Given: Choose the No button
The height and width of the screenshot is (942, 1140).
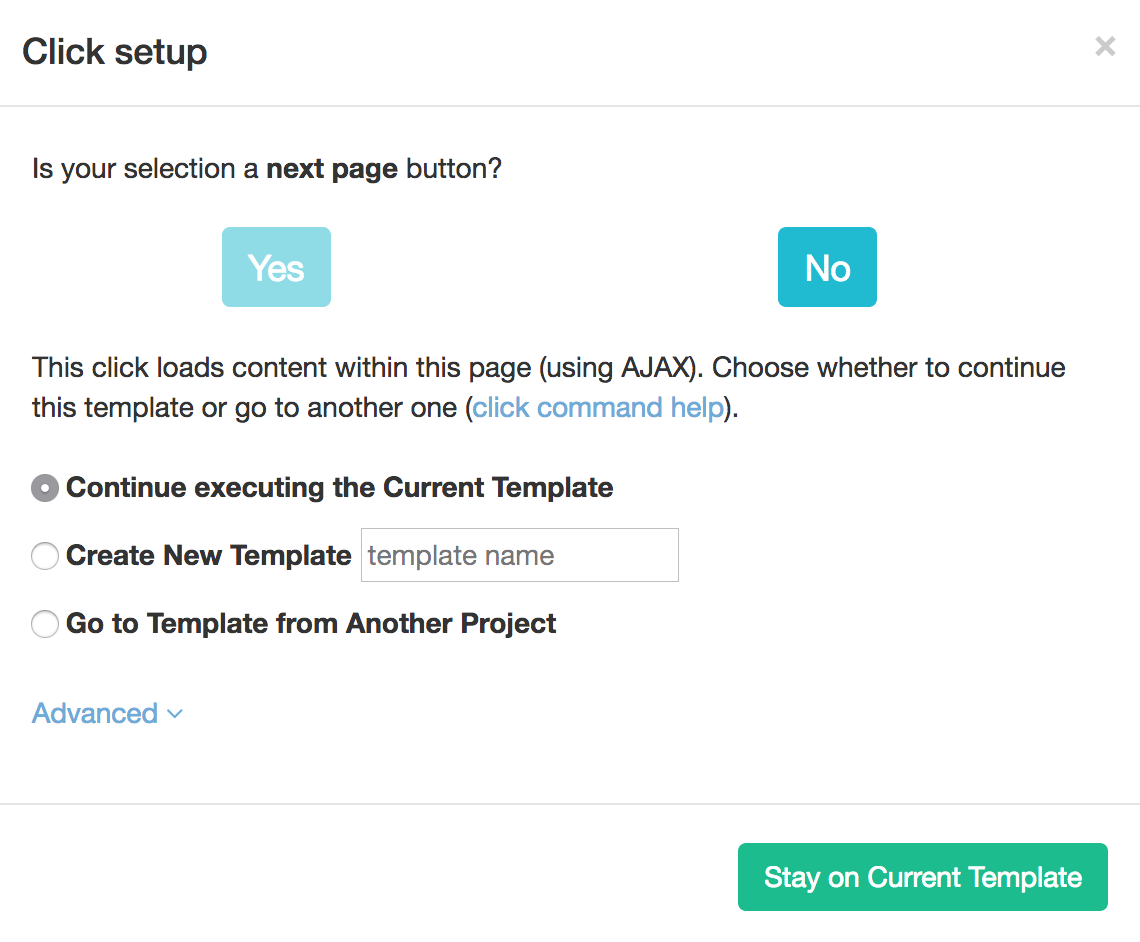Looking at the screenshot, I should 827,267.
